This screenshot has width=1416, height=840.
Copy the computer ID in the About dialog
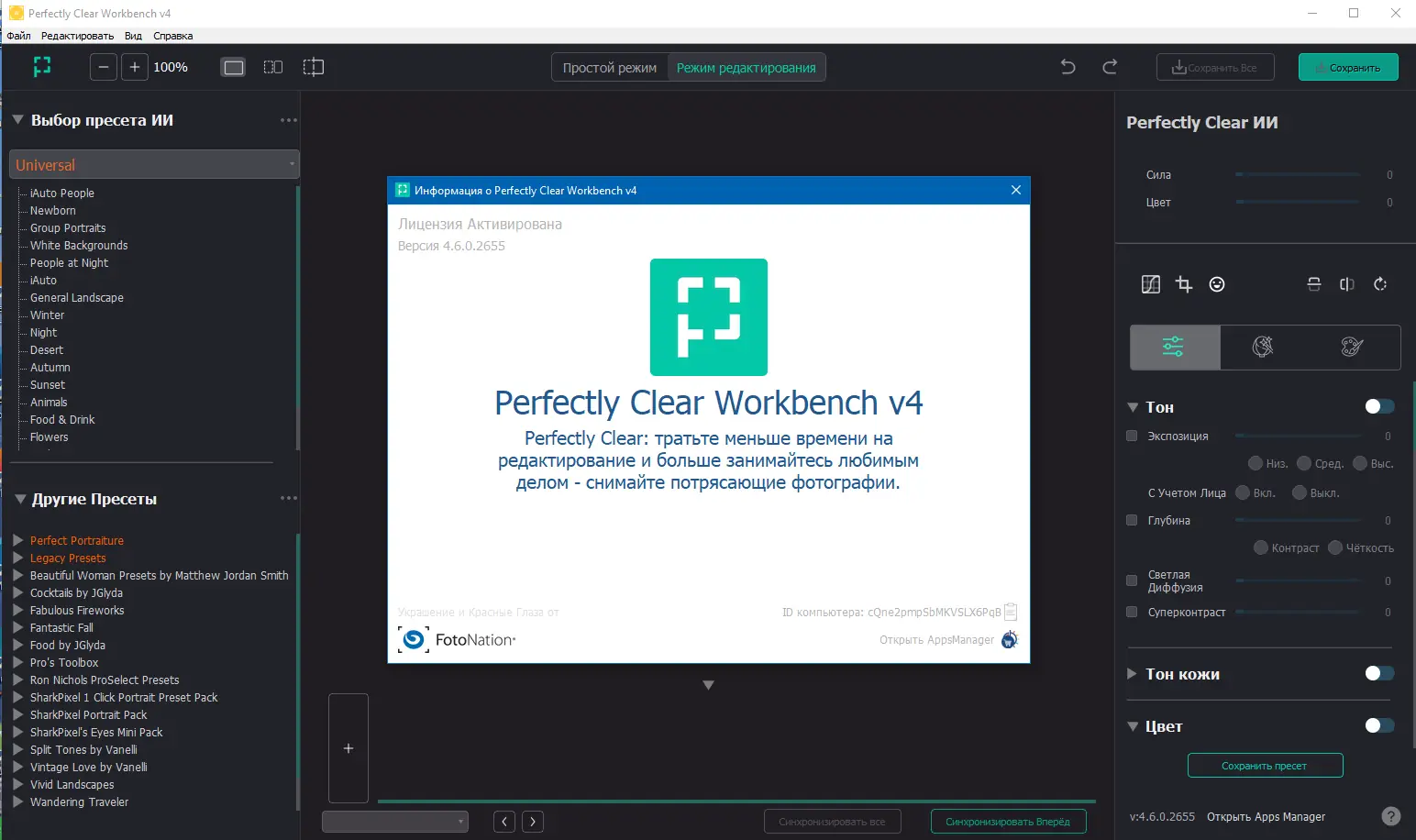(1011, 612)
